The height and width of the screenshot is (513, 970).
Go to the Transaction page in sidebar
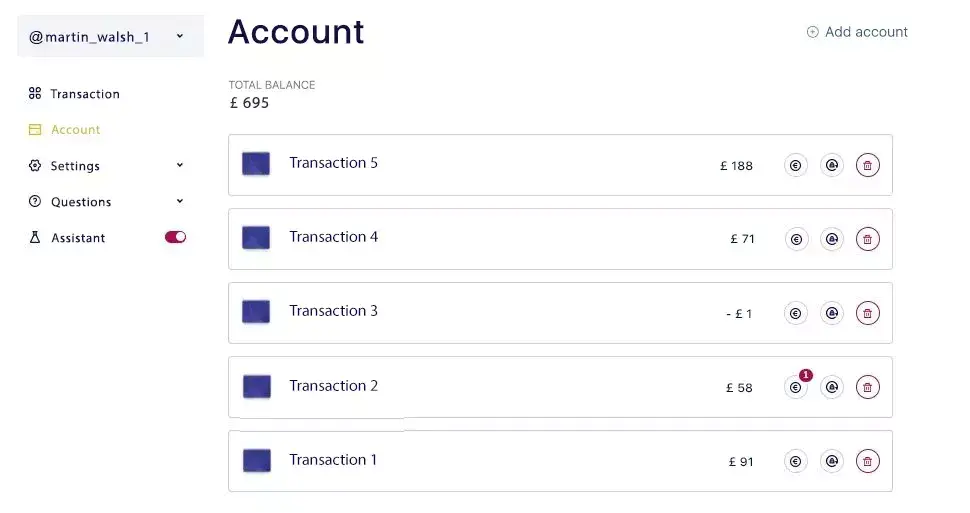pyautogui.click(x=85, y=94)
